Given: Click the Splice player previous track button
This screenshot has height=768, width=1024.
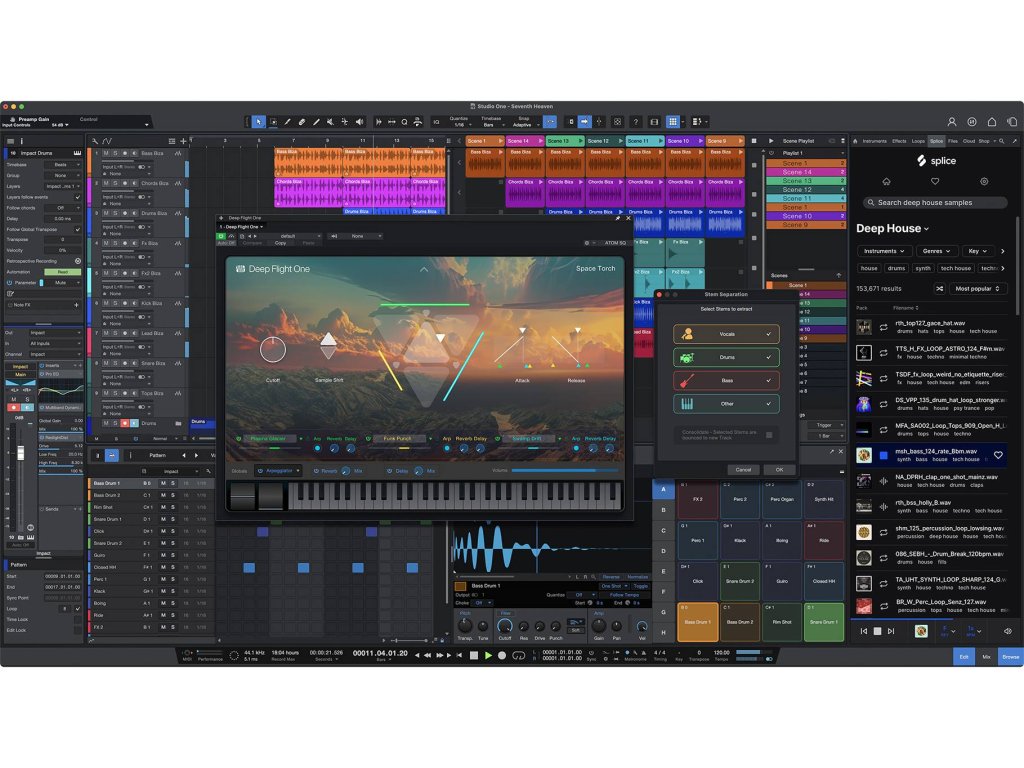Looking at the screenshot, I should tap(863, 632).
